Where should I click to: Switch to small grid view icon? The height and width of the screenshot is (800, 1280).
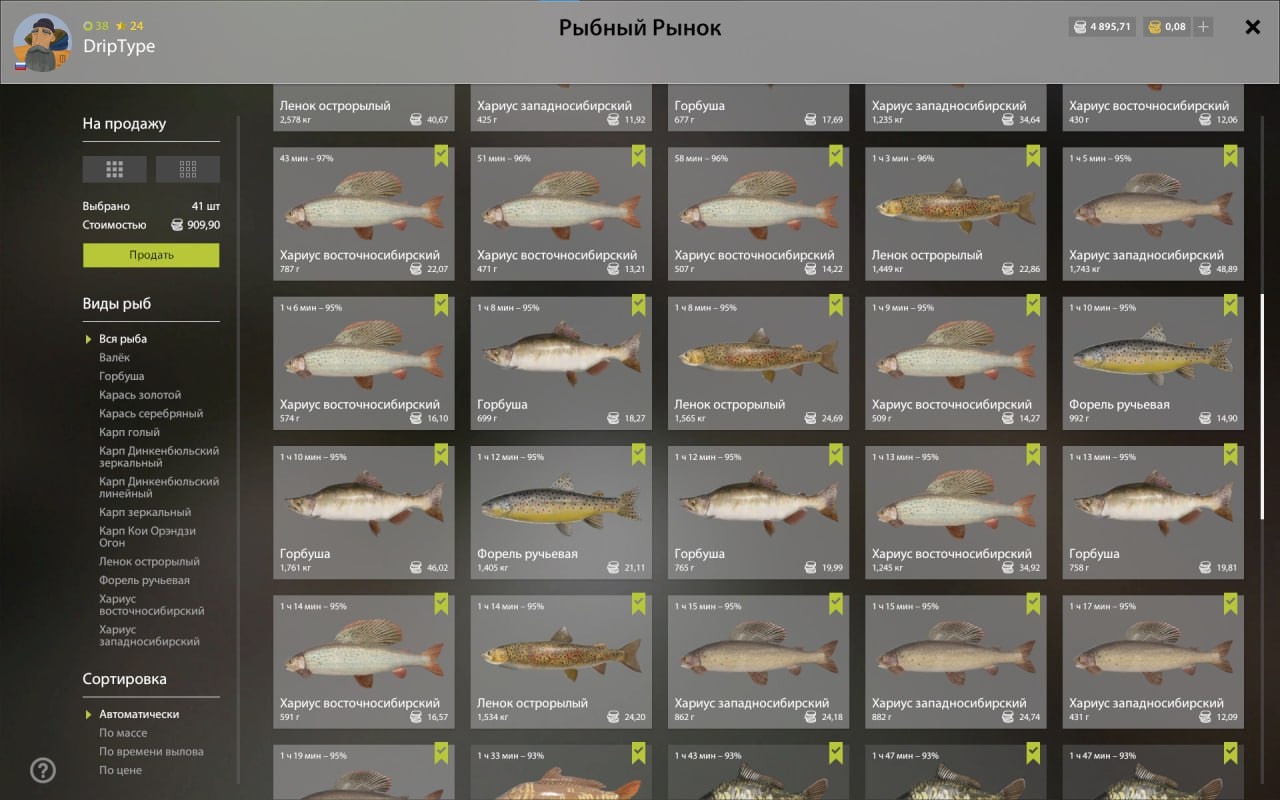pos(188,169)
